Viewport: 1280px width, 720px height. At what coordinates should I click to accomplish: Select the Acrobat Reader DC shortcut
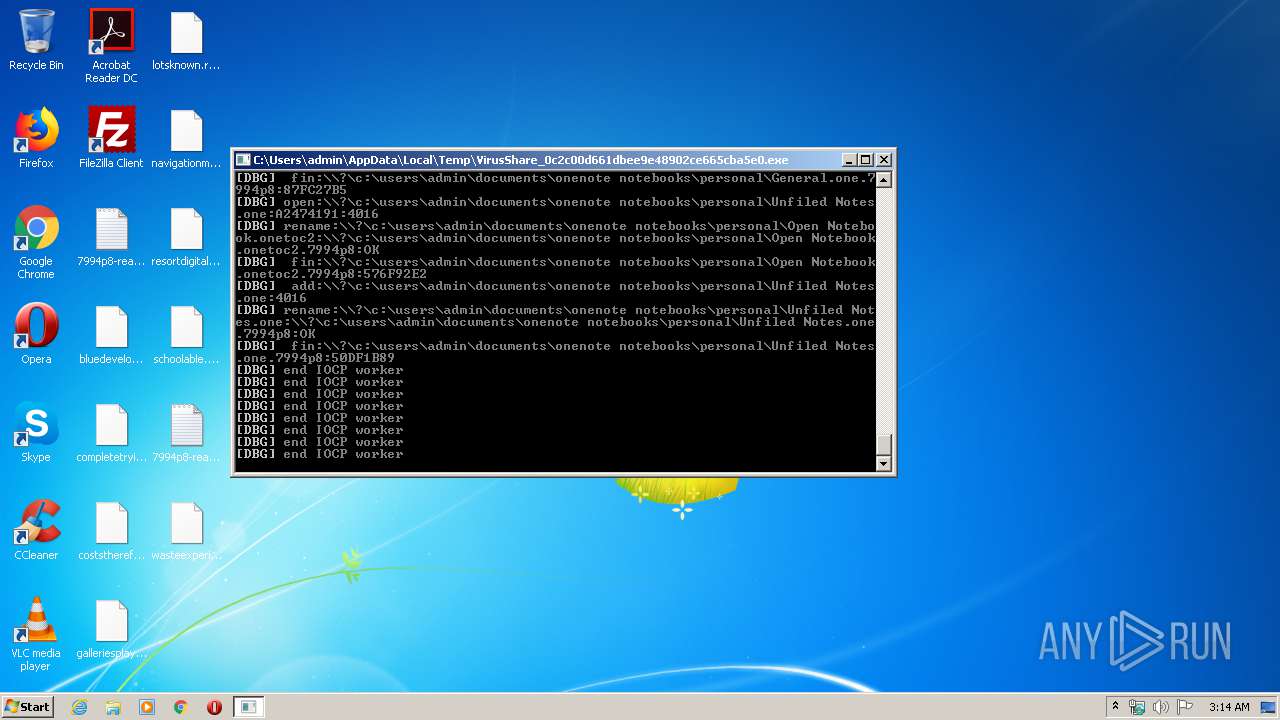[x=111, y=47]
